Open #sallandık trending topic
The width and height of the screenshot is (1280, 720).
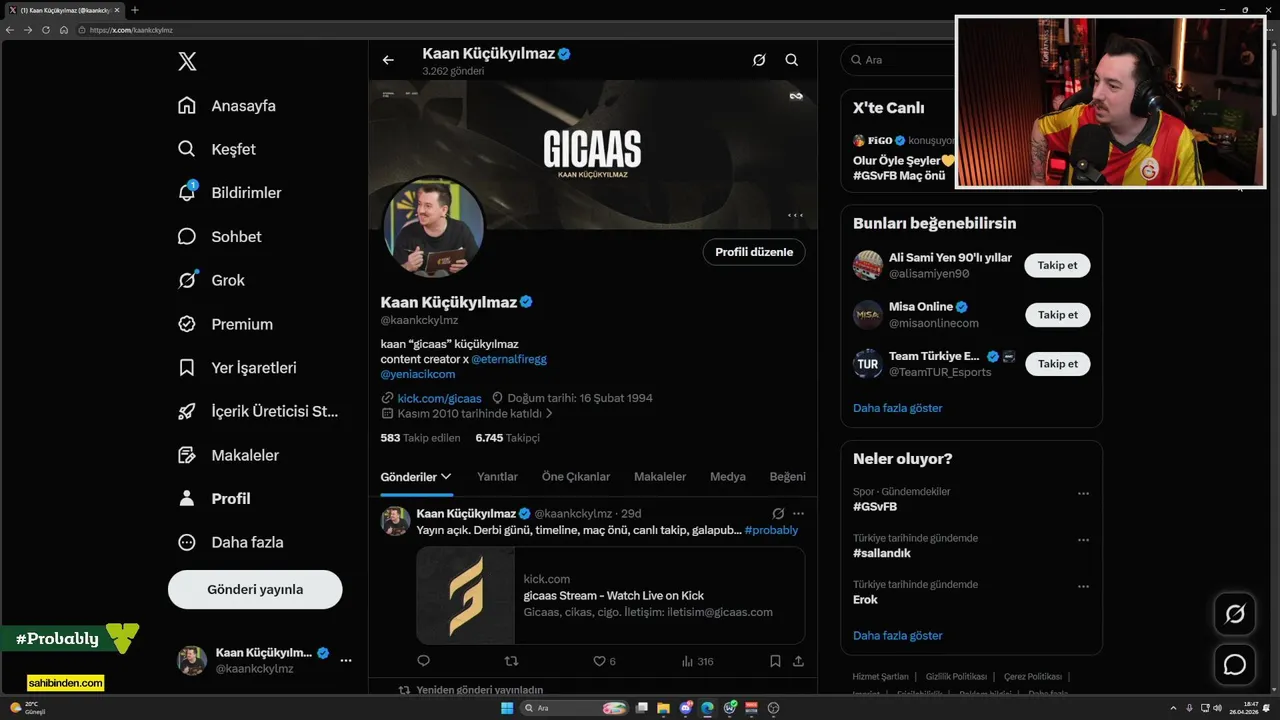point(882,553)
